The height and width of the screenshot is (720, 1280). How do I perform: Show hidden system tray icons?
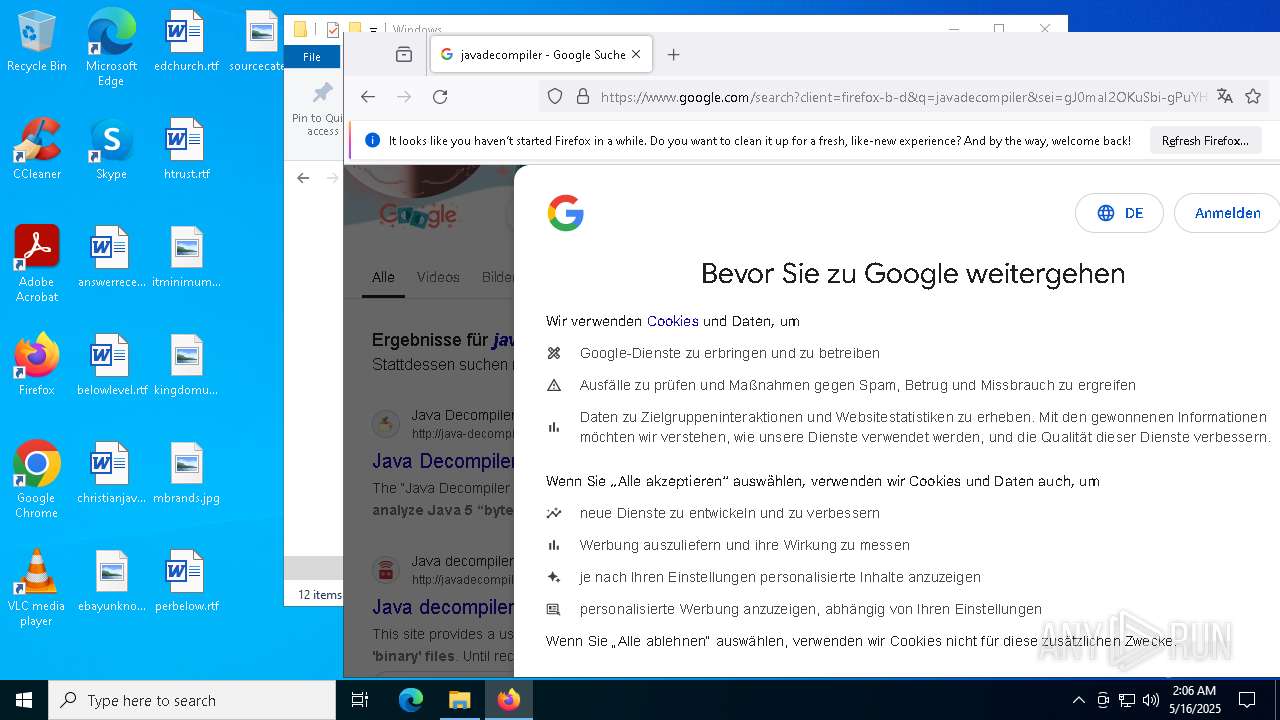point(1078,700)
